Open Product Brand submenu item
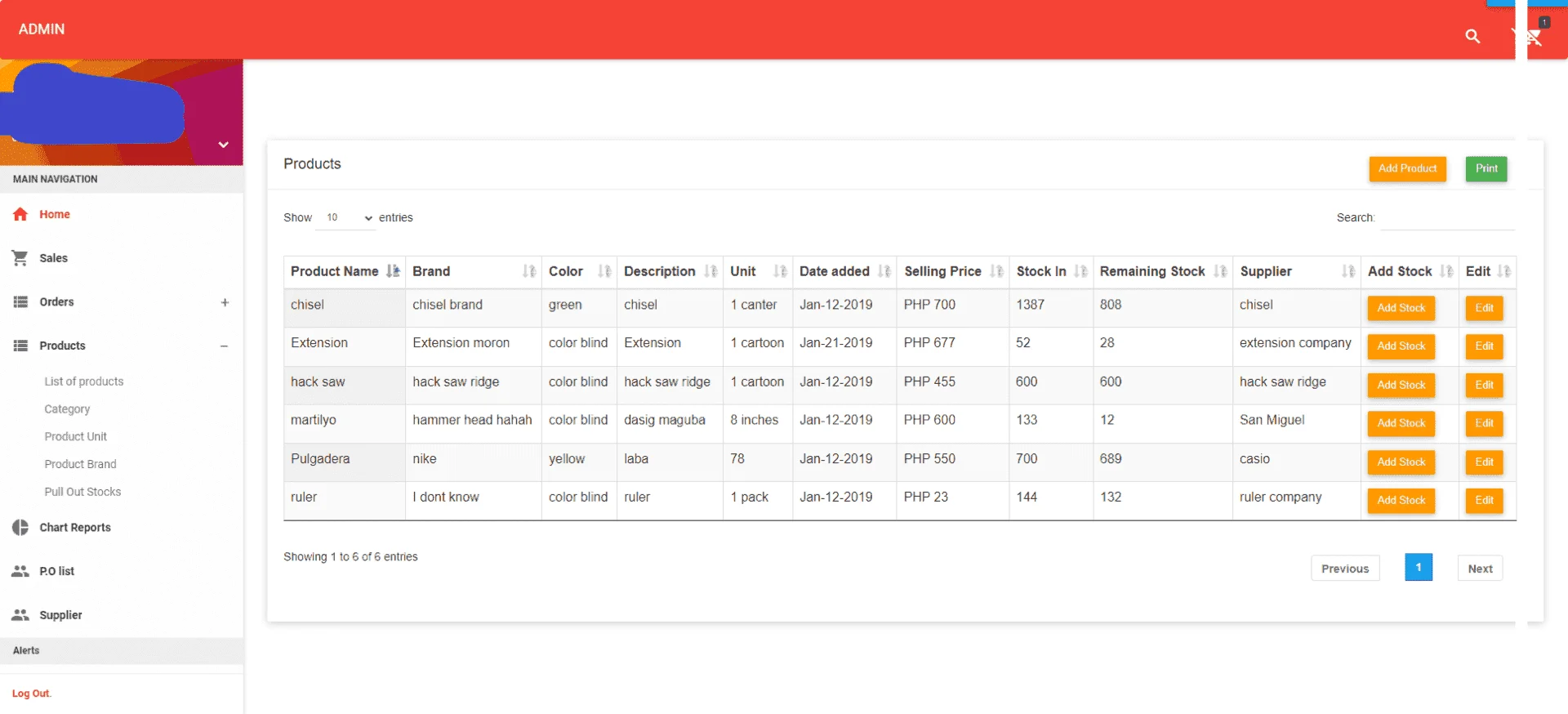The height and width of the screenshot is (714, 1568). pos(80,464)
